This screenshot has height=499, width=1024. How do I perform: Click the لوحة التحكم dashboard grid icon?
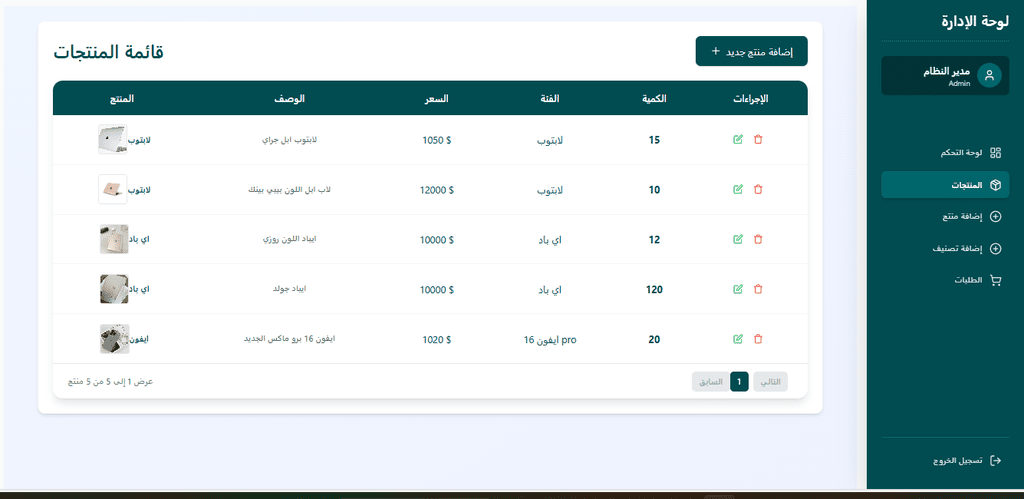tap(995, 153)
